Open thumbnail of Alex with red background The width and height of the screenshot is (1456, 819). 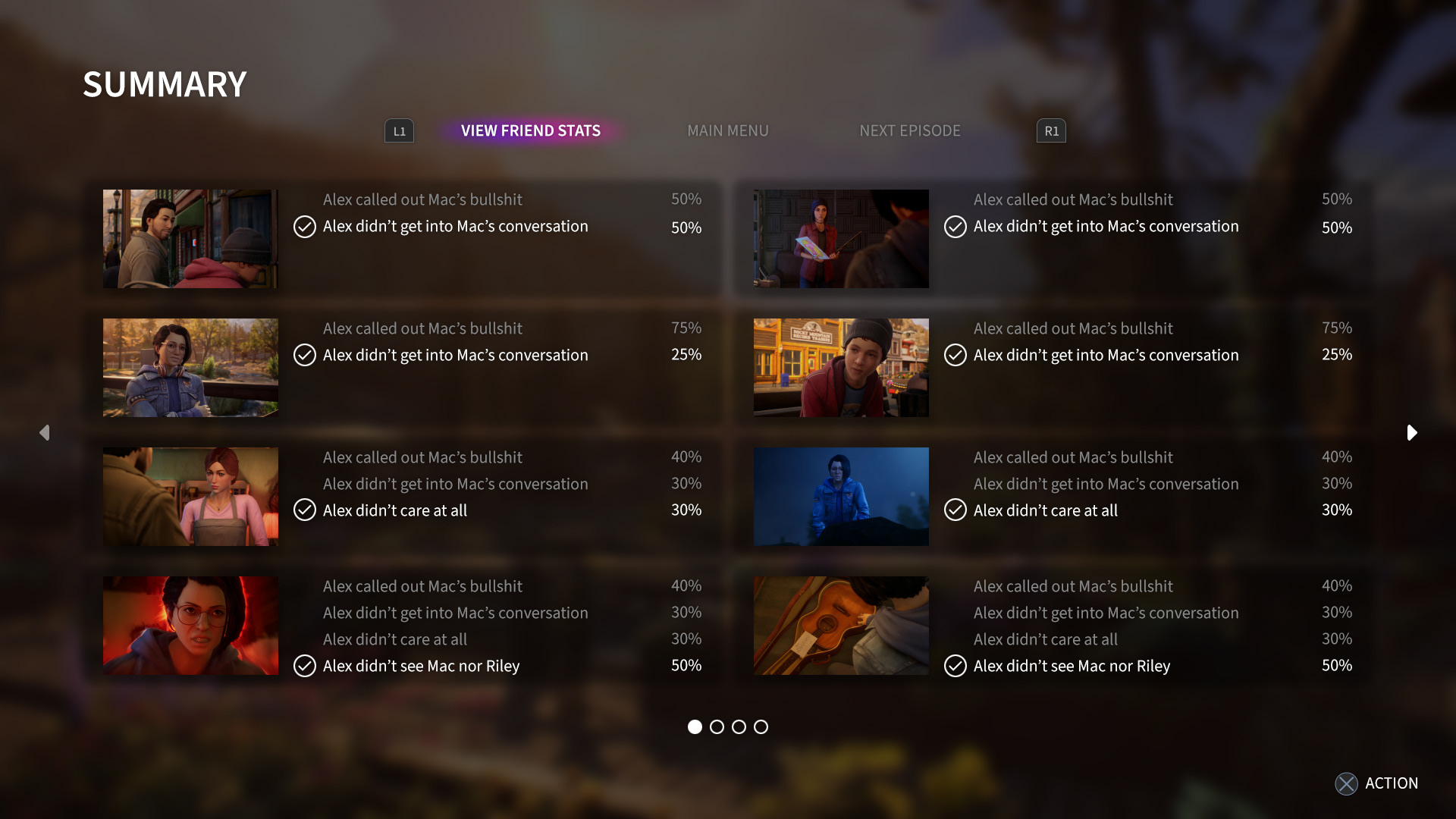pyautogui.click(x=190, y=626)
